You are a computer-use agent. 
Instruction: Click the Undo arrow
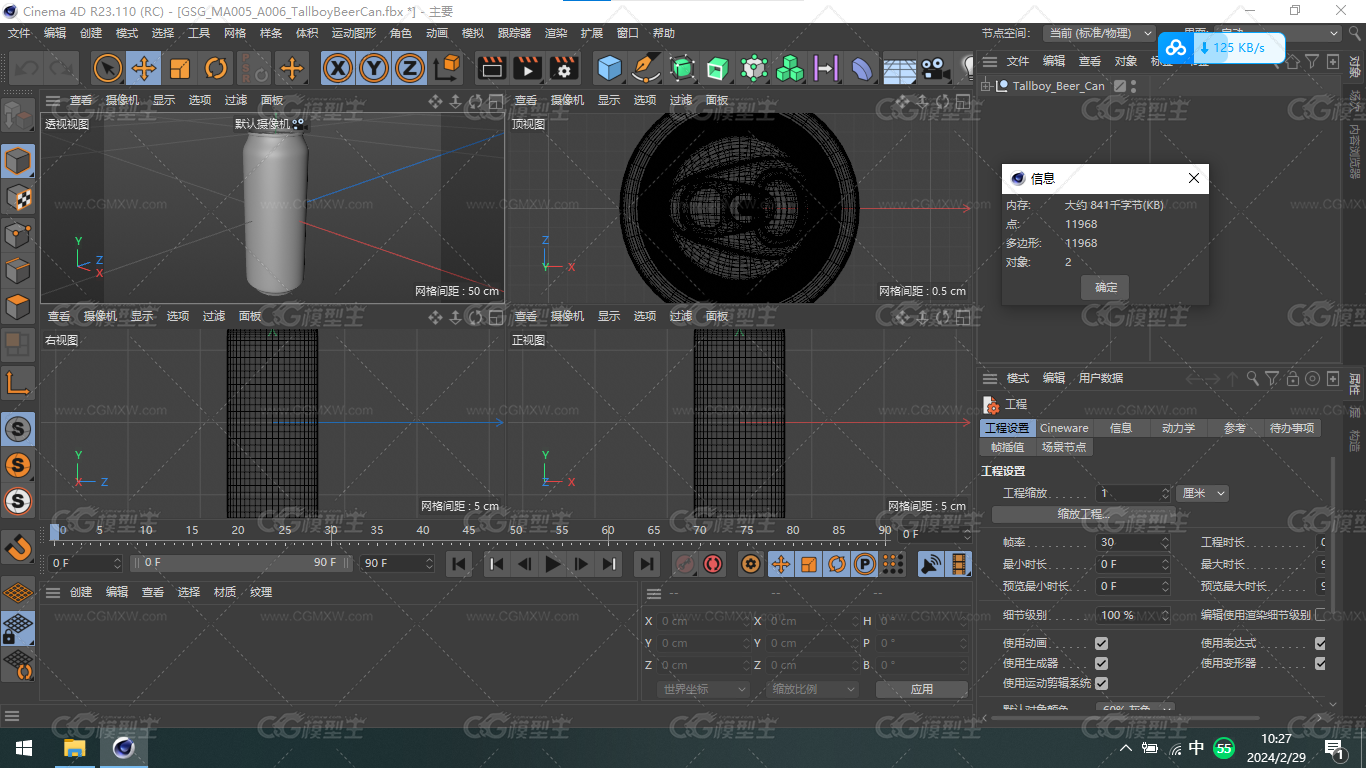pyautogui.click(x=27, y=68)
